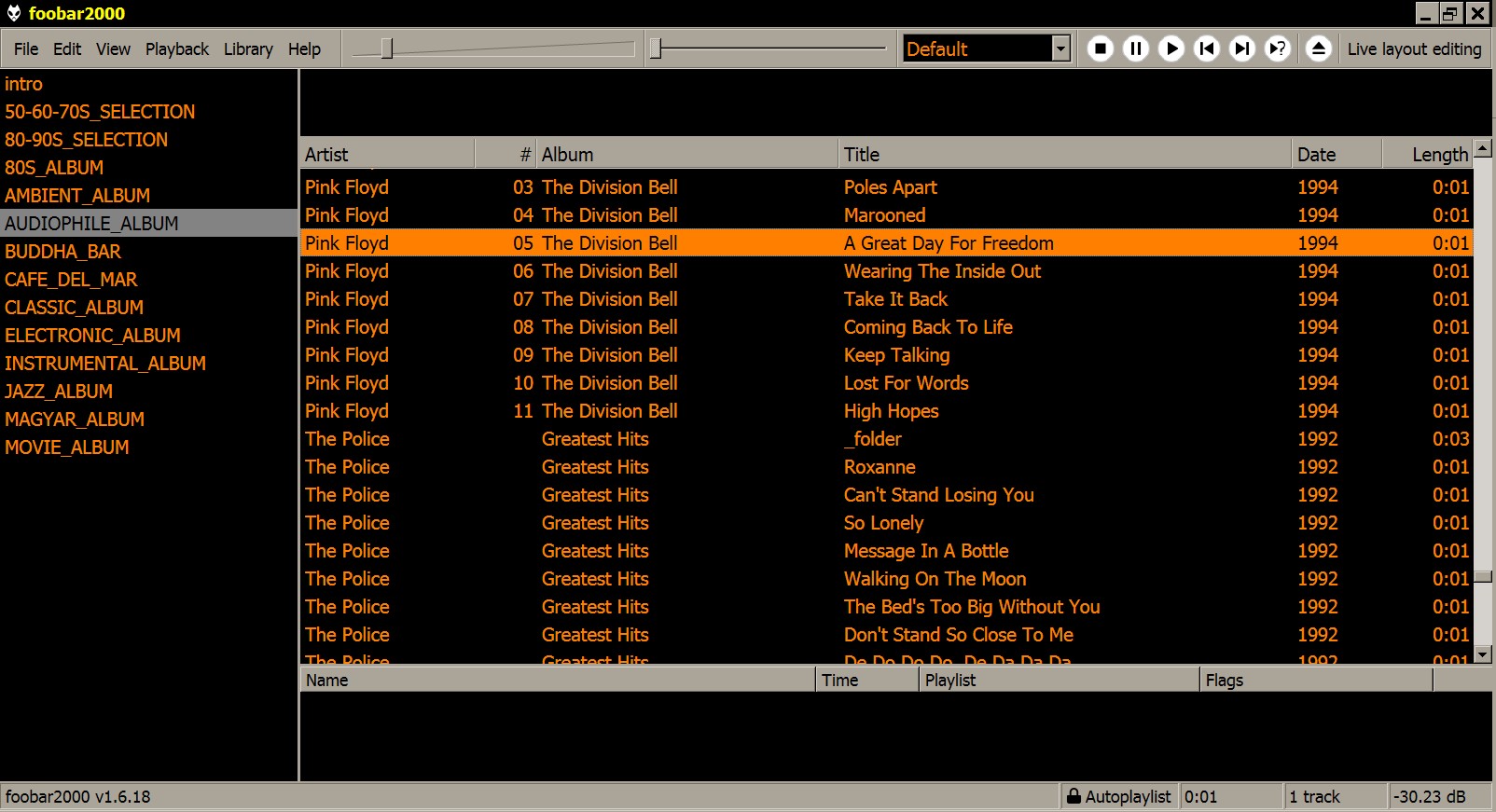This screenshot has height=812, width=1496.
Task: Open the Default playback order dropdown
Action: (1060, 48)
